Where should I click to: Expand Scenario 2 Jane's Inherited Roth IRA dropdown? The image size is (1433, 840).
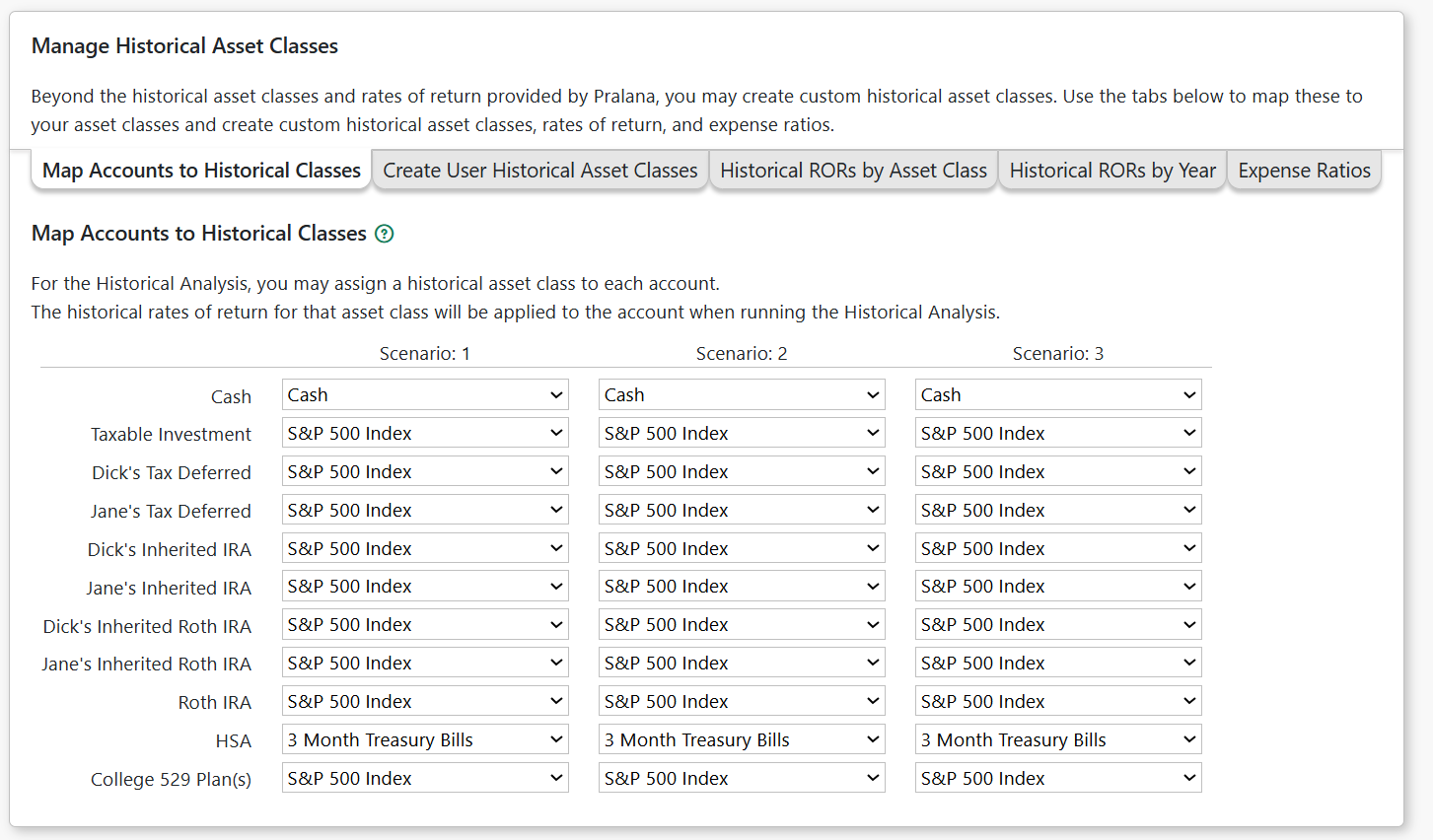coord(742,664)
